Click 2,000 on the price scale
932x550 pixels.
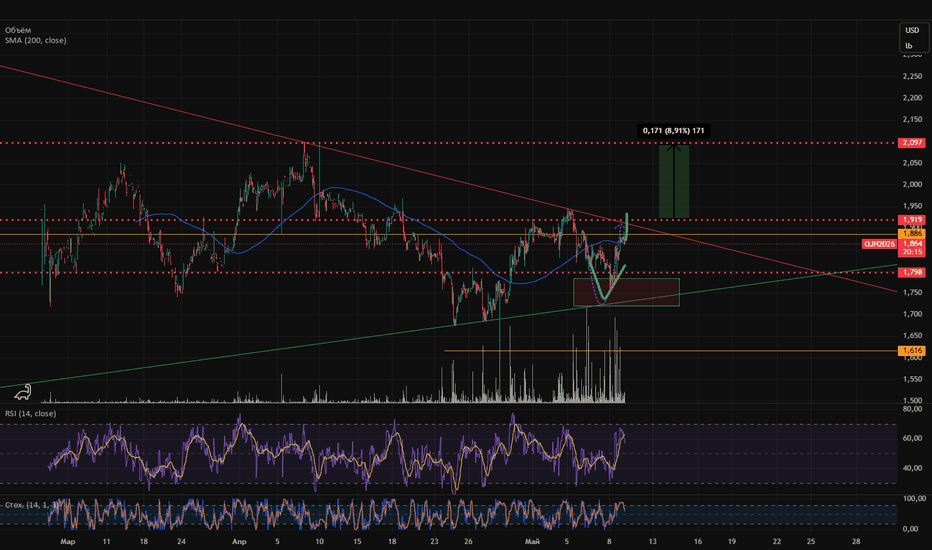(x=912, y=184)
